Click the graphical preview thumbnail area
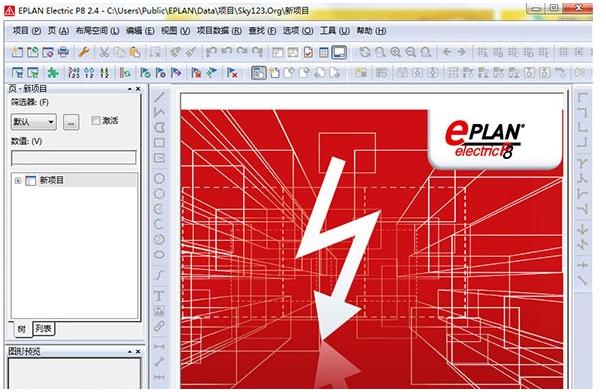The image size is (606, 392). tap(74, 373)
